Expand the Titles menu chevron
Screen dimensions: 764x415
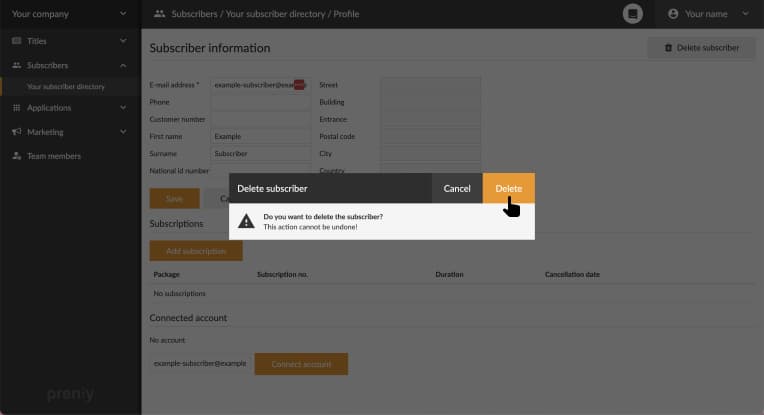(x=123, y=41)
